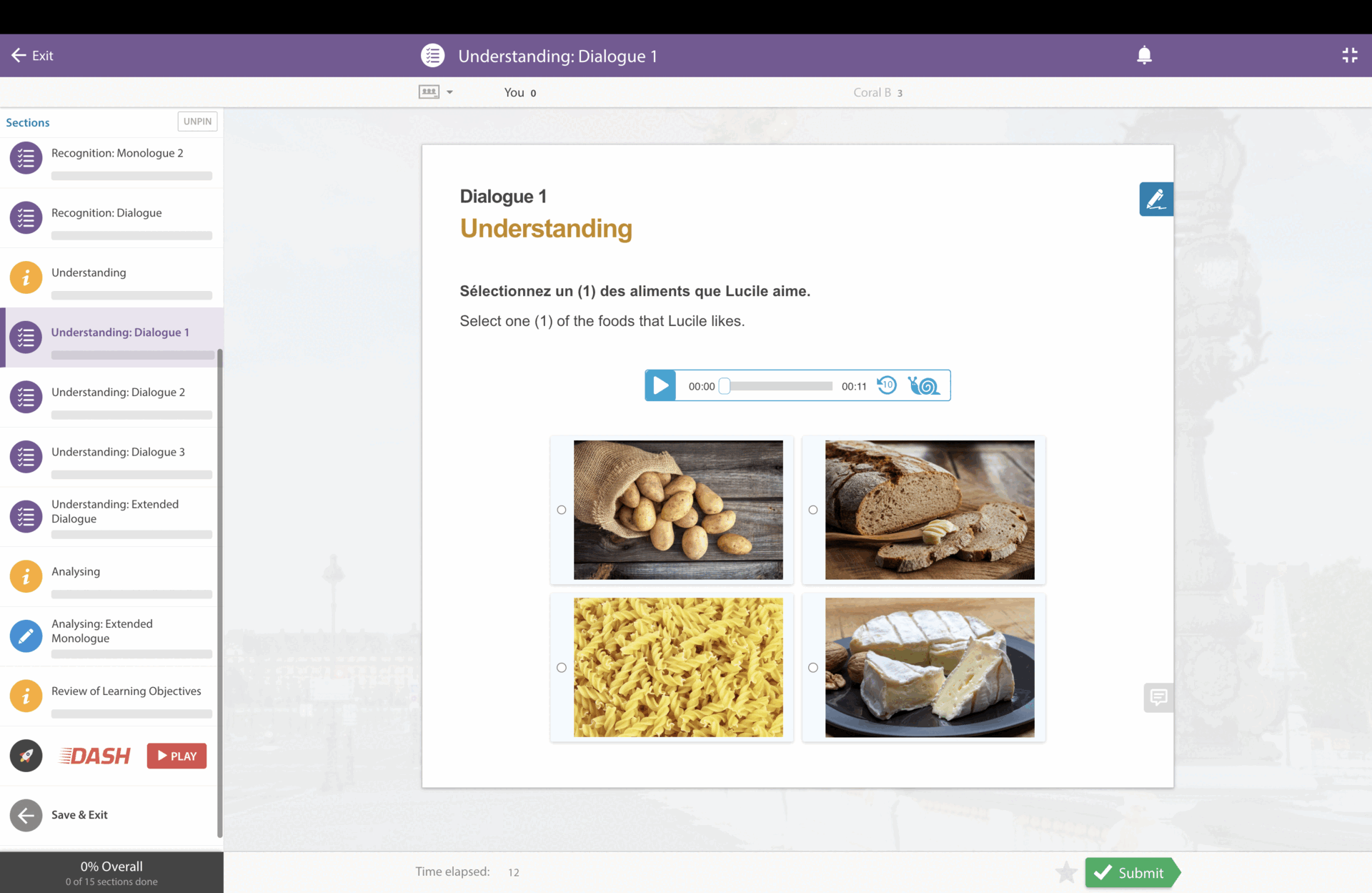Launch Dash rocket icon

point(26,756)
